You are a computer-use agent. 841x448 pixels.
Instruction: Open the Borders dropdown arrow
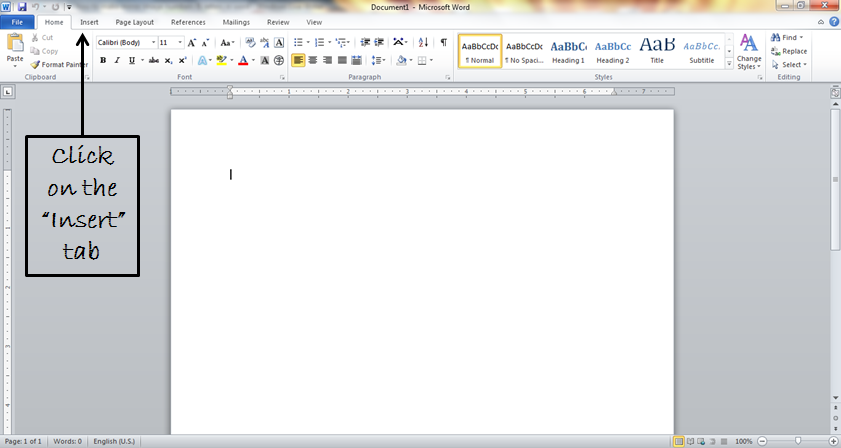click(x=431, y=61)
